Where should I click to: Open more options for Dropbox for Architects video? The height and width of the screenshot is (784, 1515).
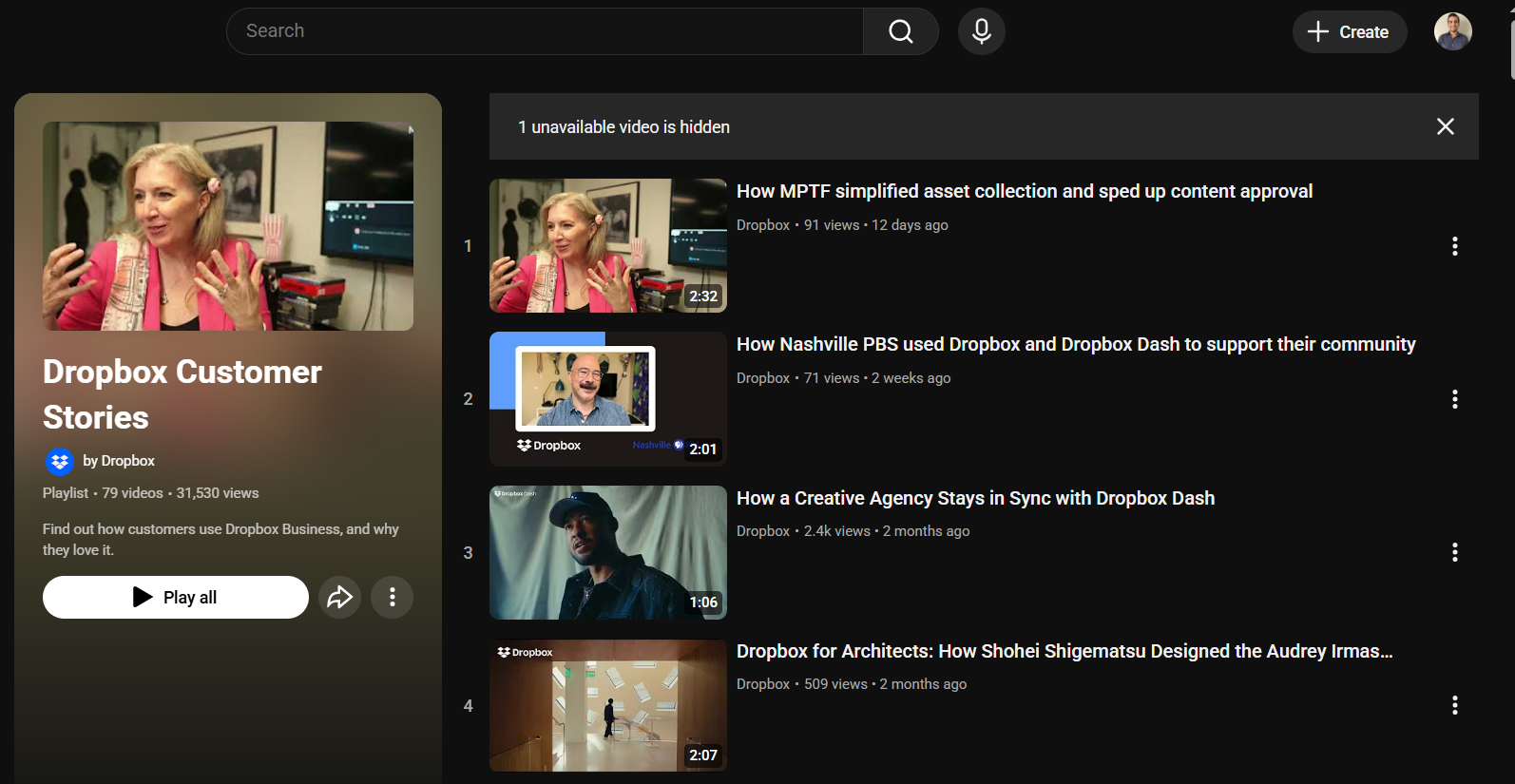(x=1454, y=705)
